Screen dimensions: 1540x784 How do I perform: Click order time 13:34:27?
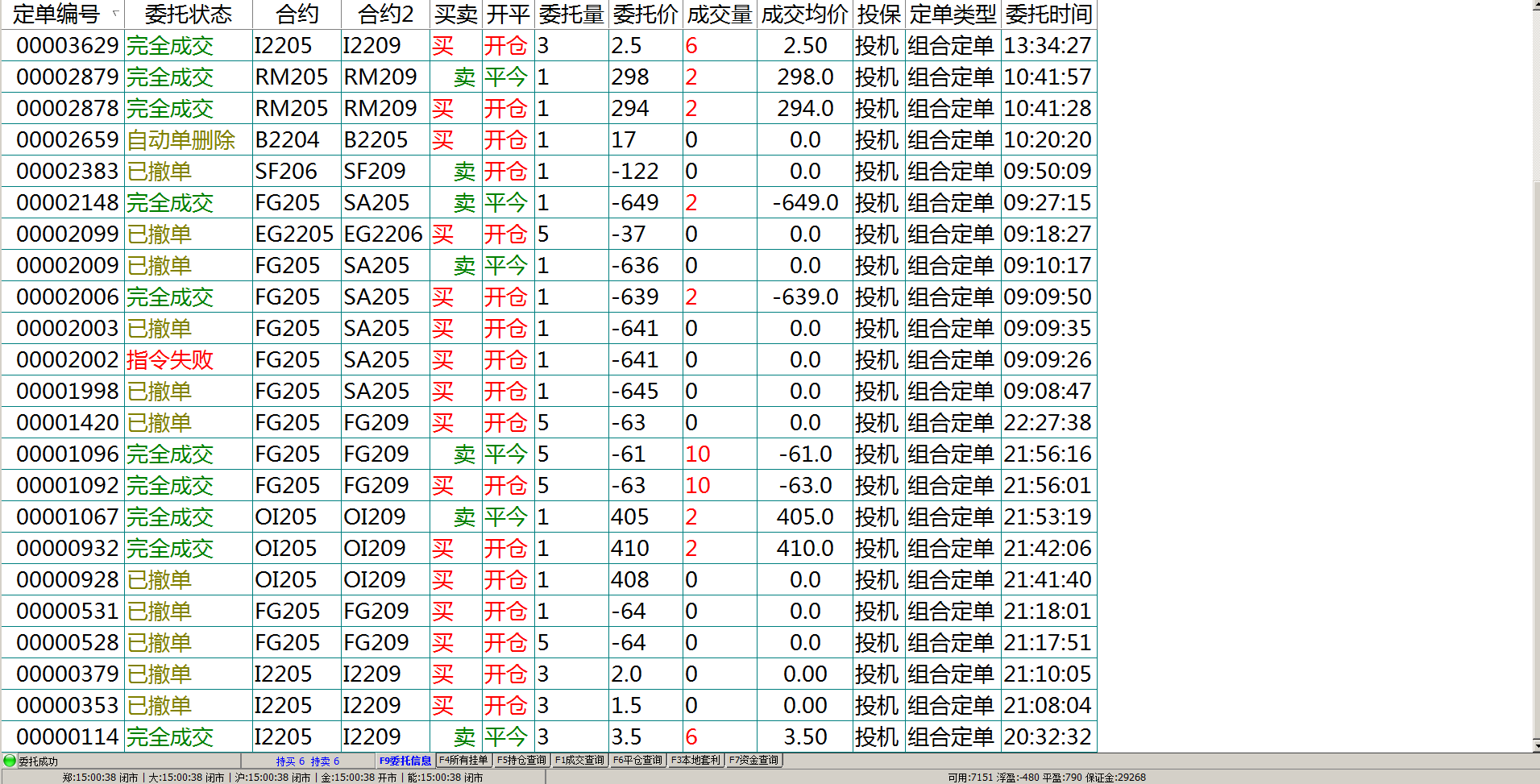coord(1048,46)
